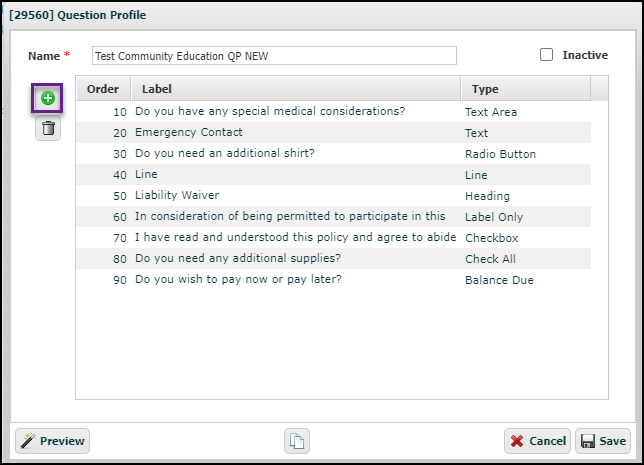Select 'Do you need any additional supplies?' row

(334, 258)
